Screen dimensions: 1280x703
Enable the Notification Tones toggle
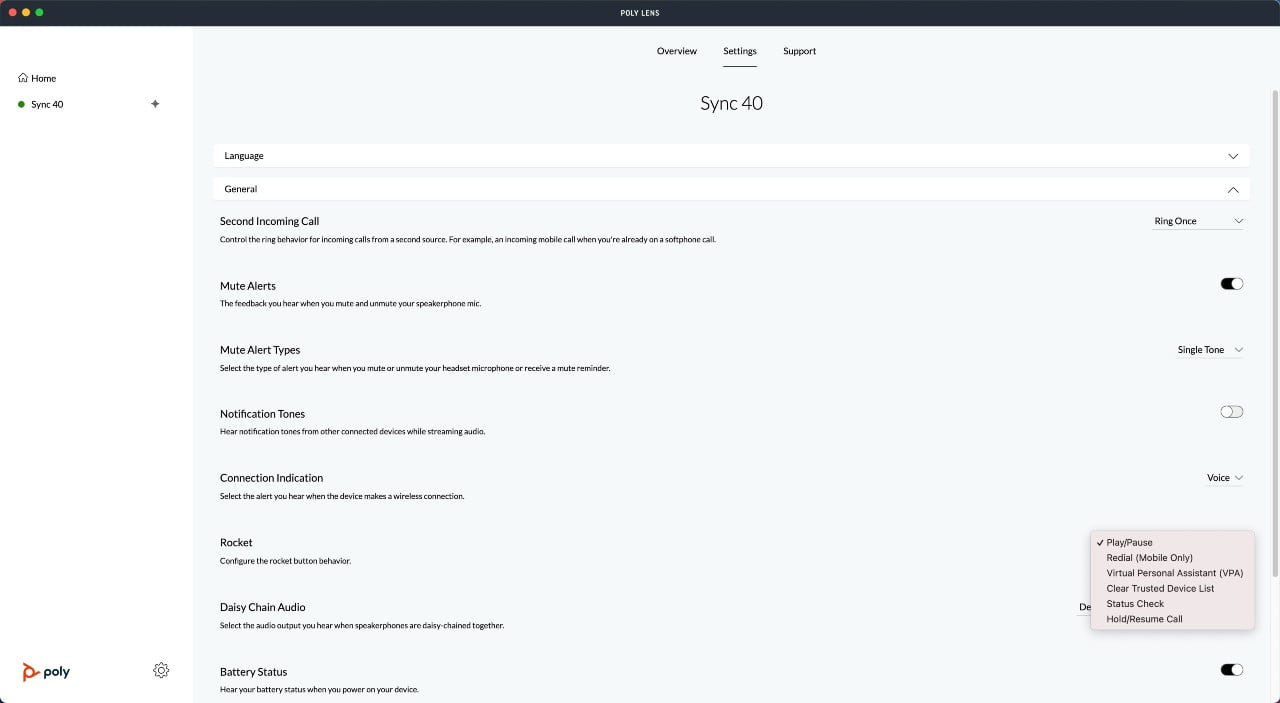(1231, 412)
